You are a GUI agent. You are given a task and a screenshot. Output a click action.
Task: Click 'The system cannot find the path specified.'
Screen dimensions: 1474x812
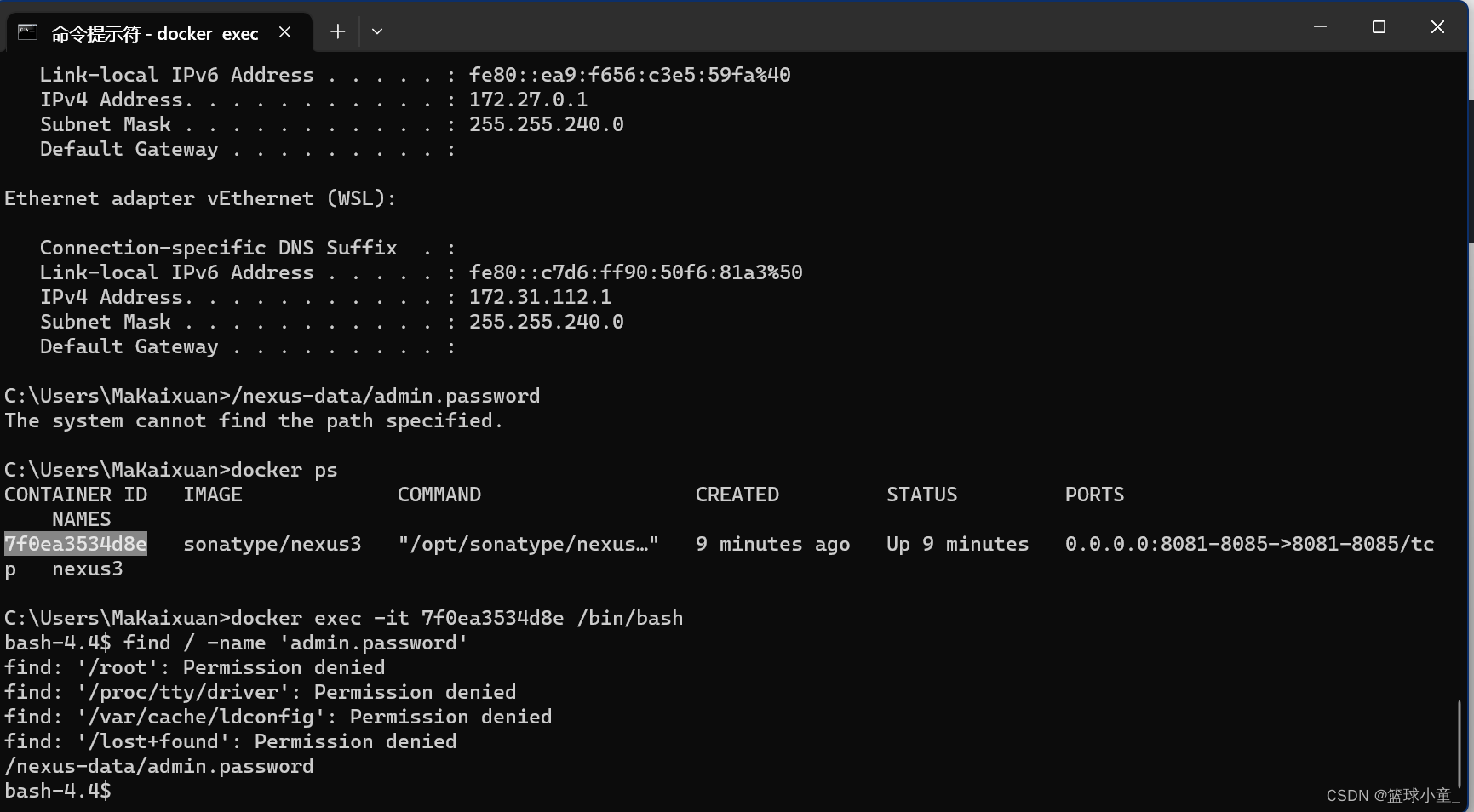pos(254,420)
